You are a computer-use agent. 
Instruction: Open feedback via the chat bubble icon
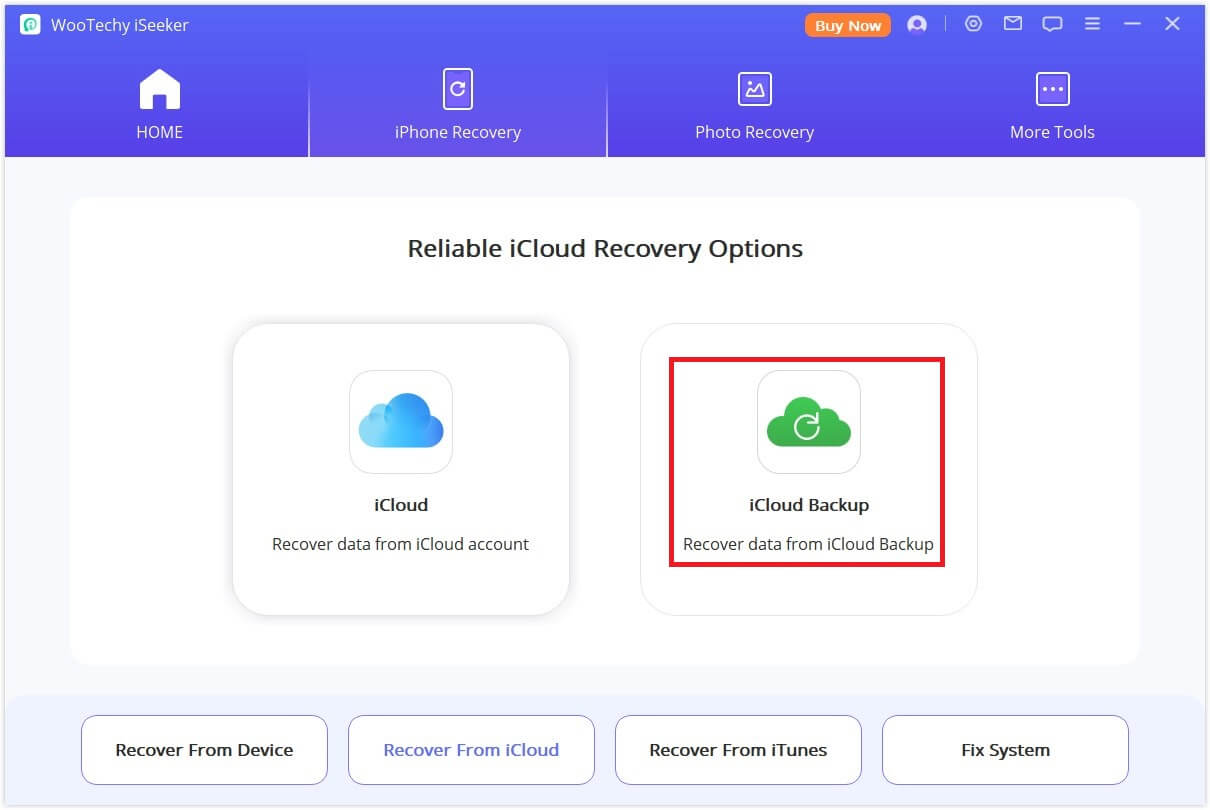[1052, 23]
